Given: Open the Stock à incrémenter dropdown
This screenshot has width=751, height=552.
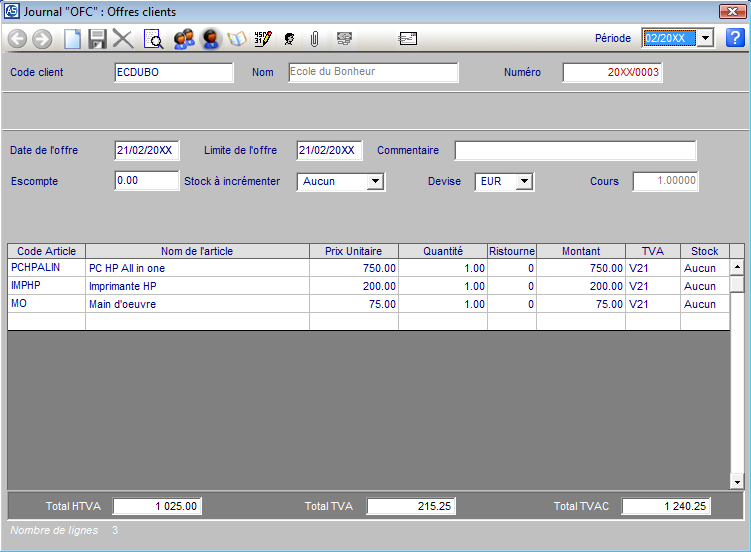Looking at the screenshot, I should (375, 182).
